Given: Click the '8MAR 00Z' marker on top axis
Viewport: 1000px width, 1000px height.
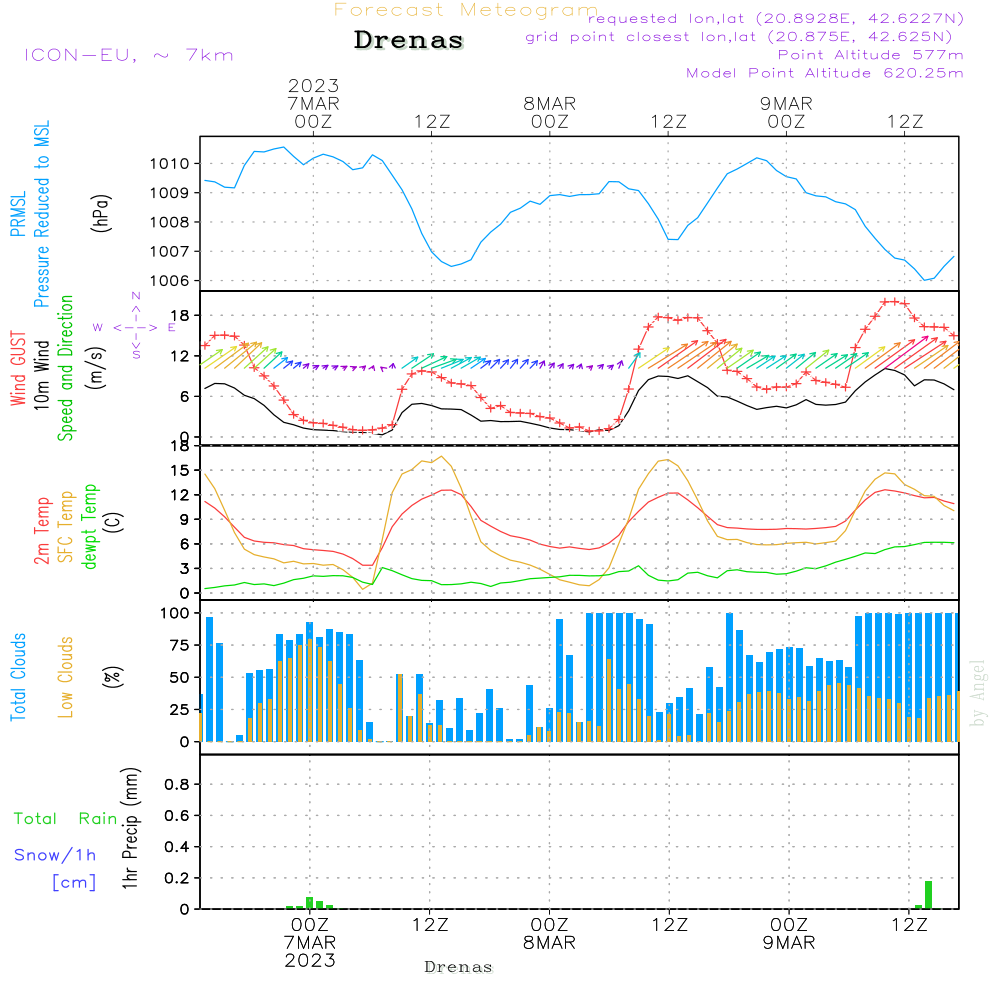Looking at the screenshot, I should 549,112.
